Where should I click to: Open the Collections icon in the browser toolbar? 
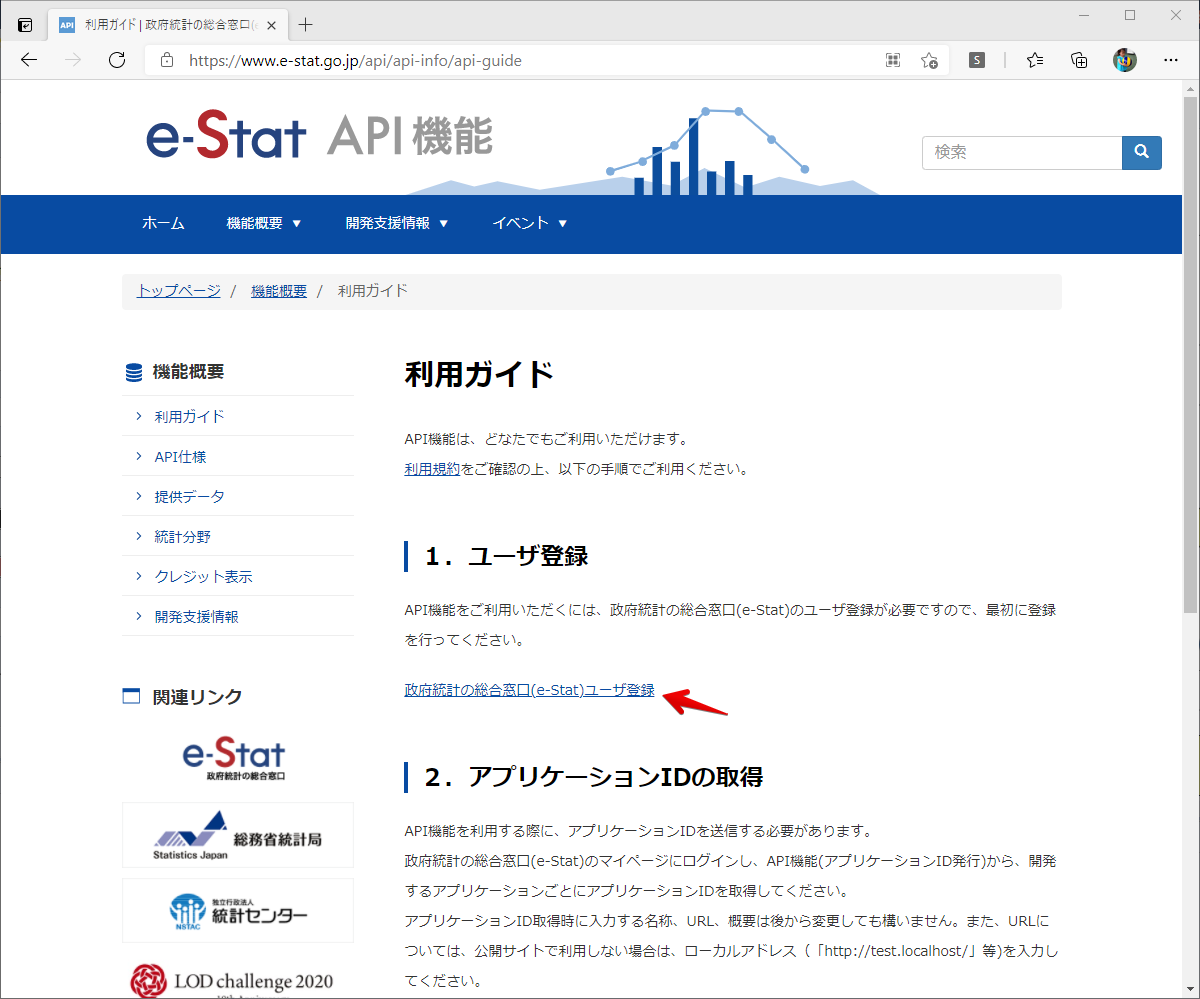pos(1078,60)
